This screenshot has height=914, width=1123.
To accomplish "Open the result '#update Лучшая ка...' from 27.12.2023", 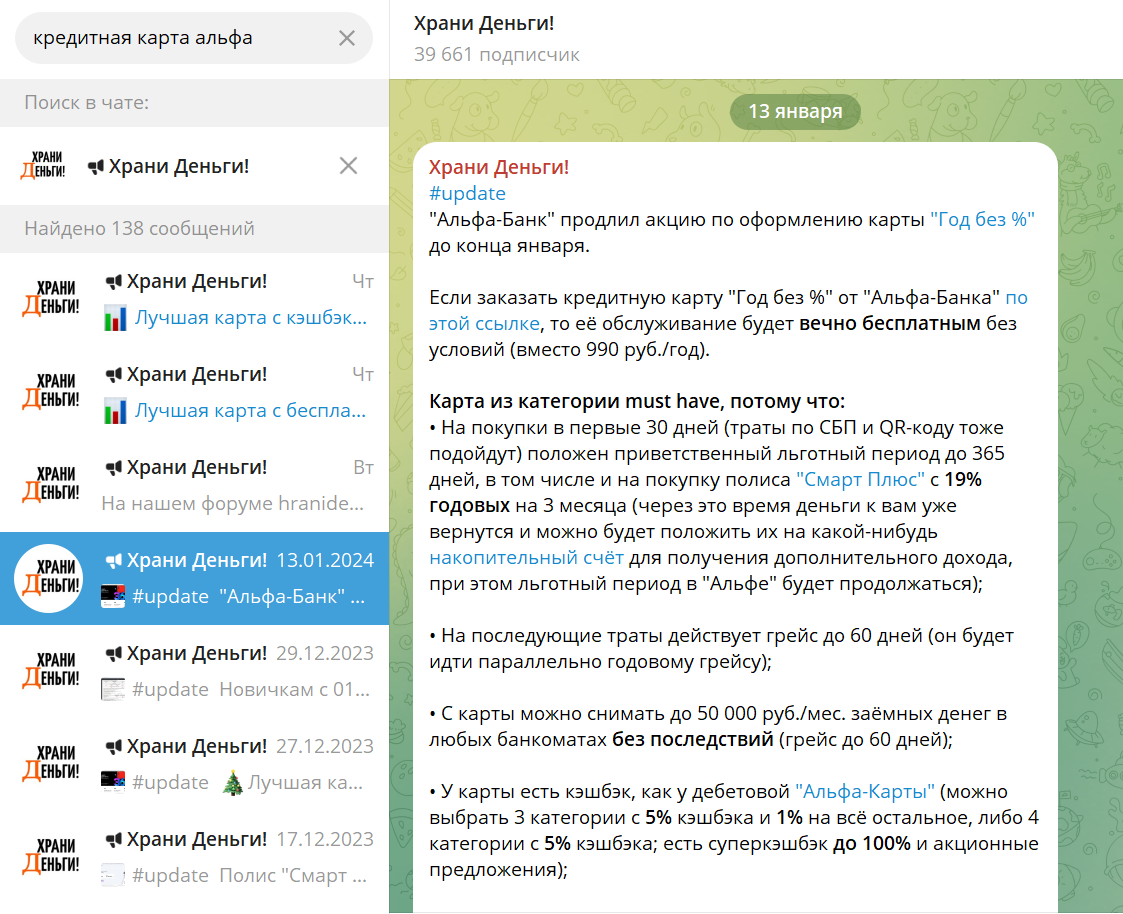I will point(194,764).
